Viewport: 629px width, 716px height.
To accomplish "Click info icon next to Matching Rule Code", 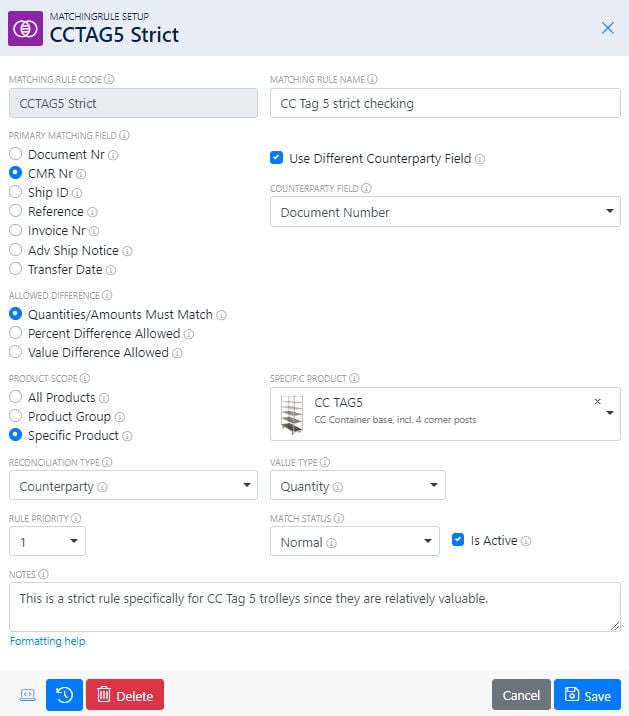I will (x=109, y=79).
